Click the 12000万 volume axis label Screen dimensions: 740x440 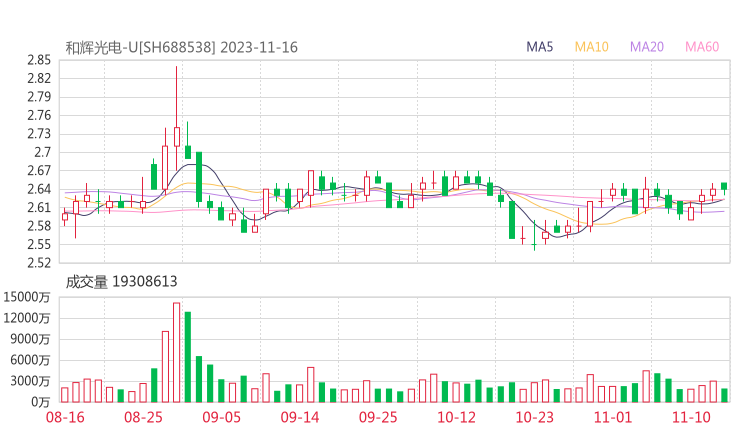[27, 318]
